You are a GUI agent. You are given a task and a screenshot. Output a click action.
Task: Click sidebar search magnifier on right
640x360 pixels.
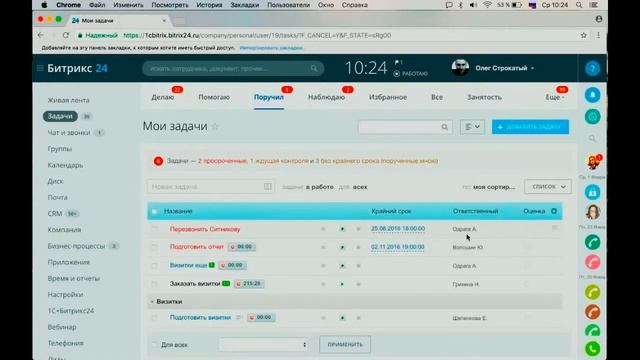(592, 139)
